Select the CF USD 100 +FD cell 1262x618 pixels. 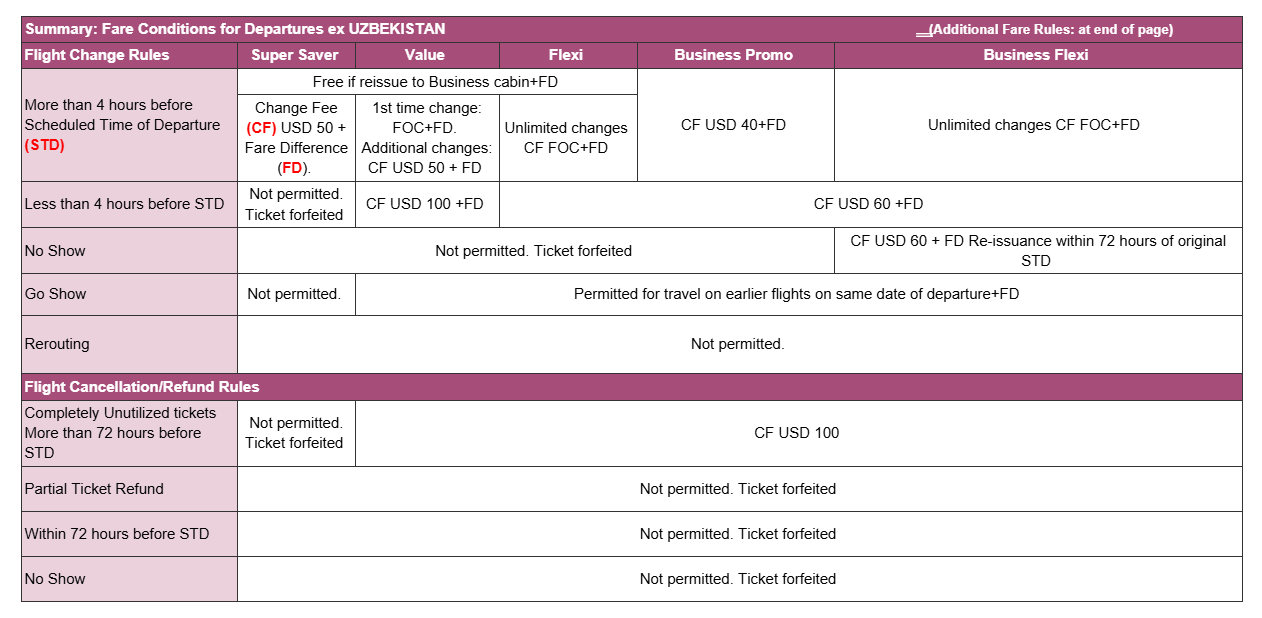click(x=427, y=204)
